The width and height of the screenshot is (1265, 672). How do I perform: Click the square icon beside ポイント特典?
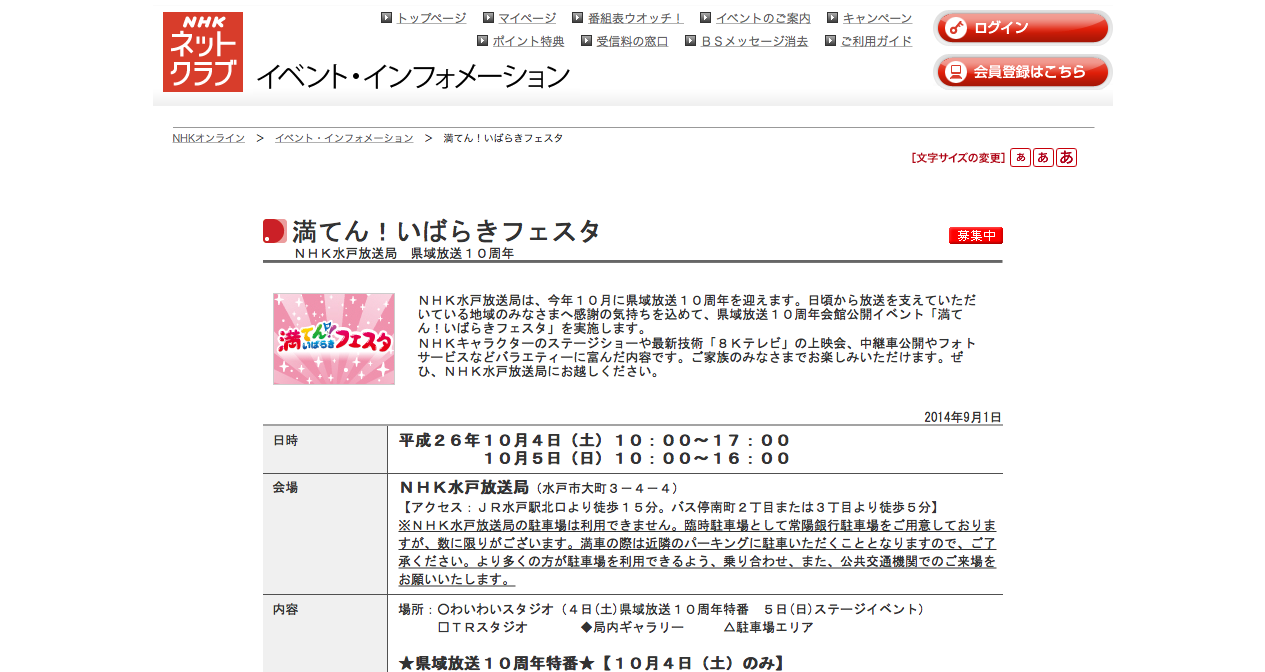tap(483, 41)
